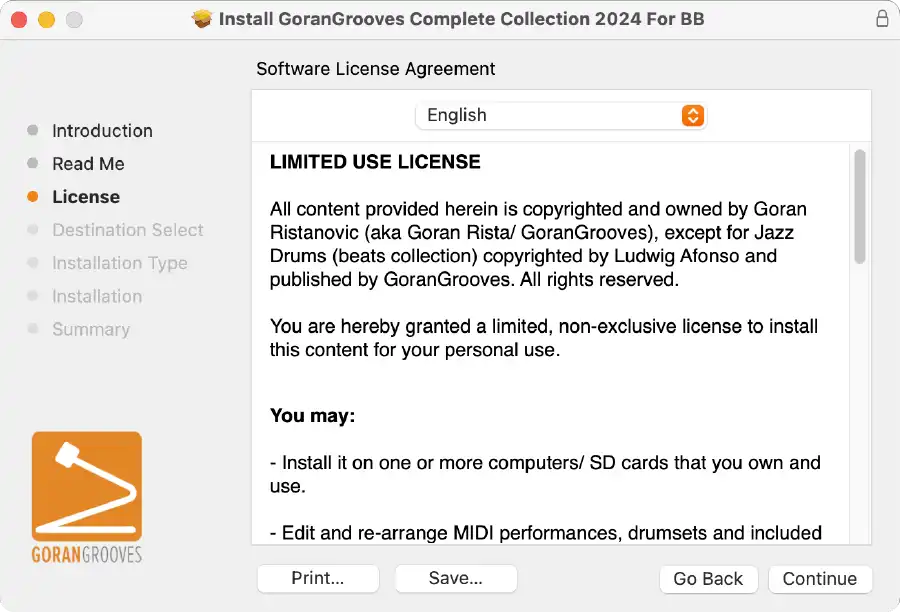Click the installer package icon in the title
Image resolution: width=900 pixels, height=612 pixels.
pos(202,19)
